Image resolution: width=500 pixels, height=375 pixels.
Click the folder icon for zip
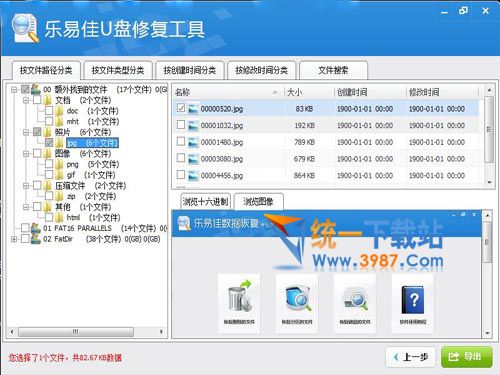(59, 196)
